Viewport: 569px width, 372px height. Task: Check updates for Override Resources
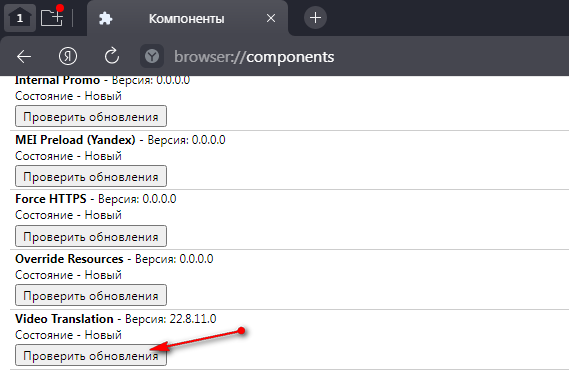coord(91,295)
